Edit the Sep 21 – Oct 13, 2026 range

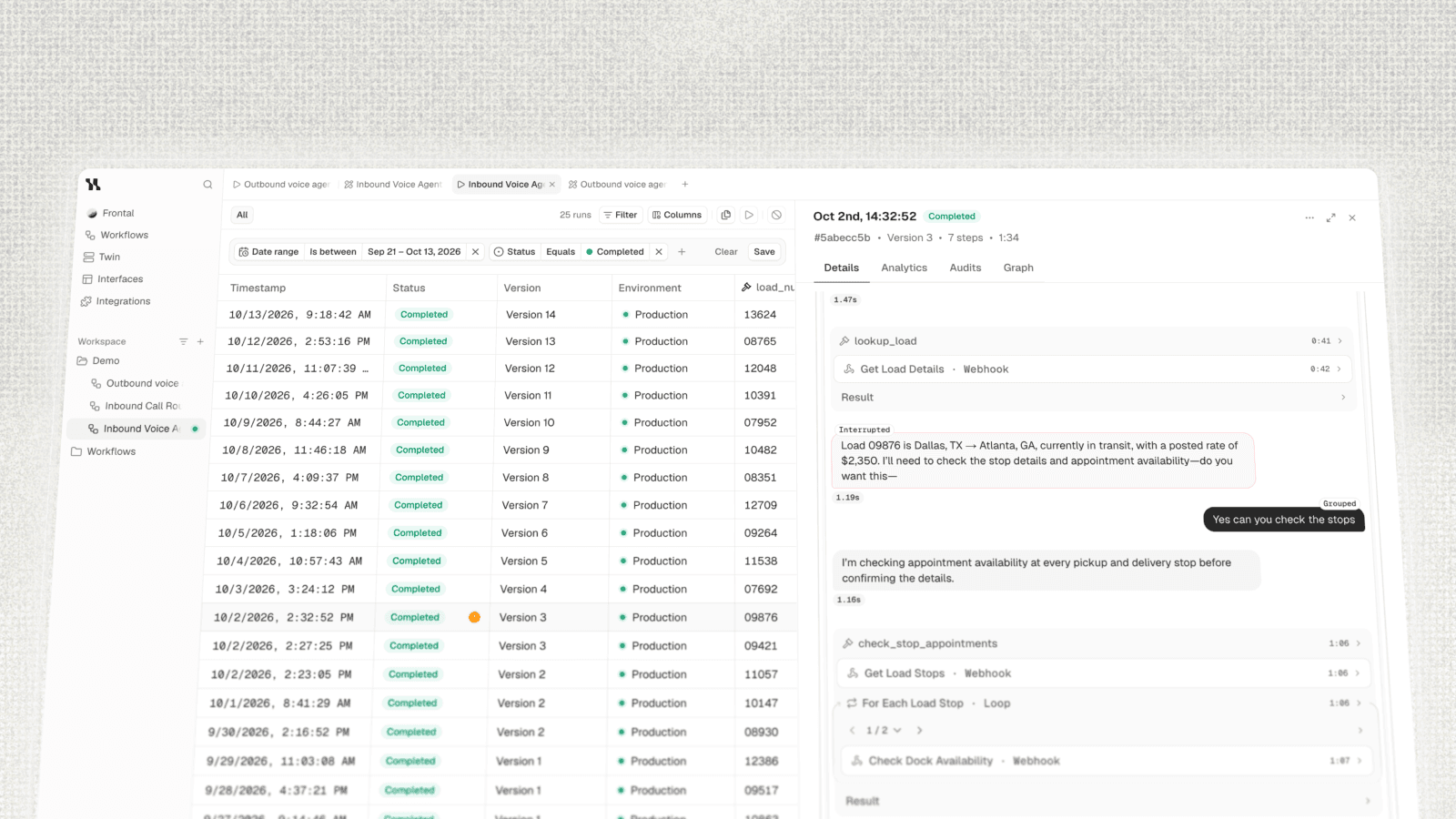(414, 252)
